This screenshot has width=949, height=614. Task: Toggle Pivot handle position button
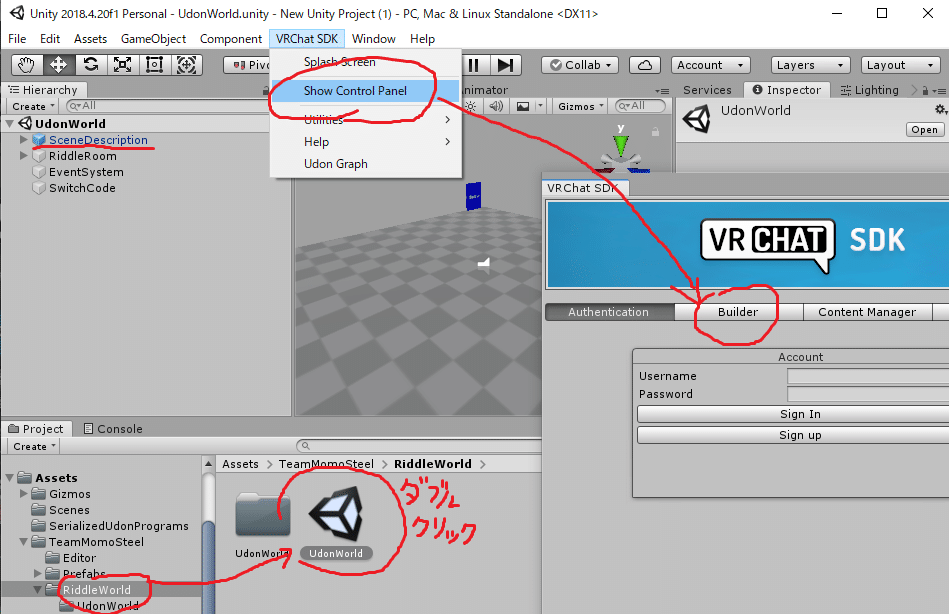(x=247, y=65)
